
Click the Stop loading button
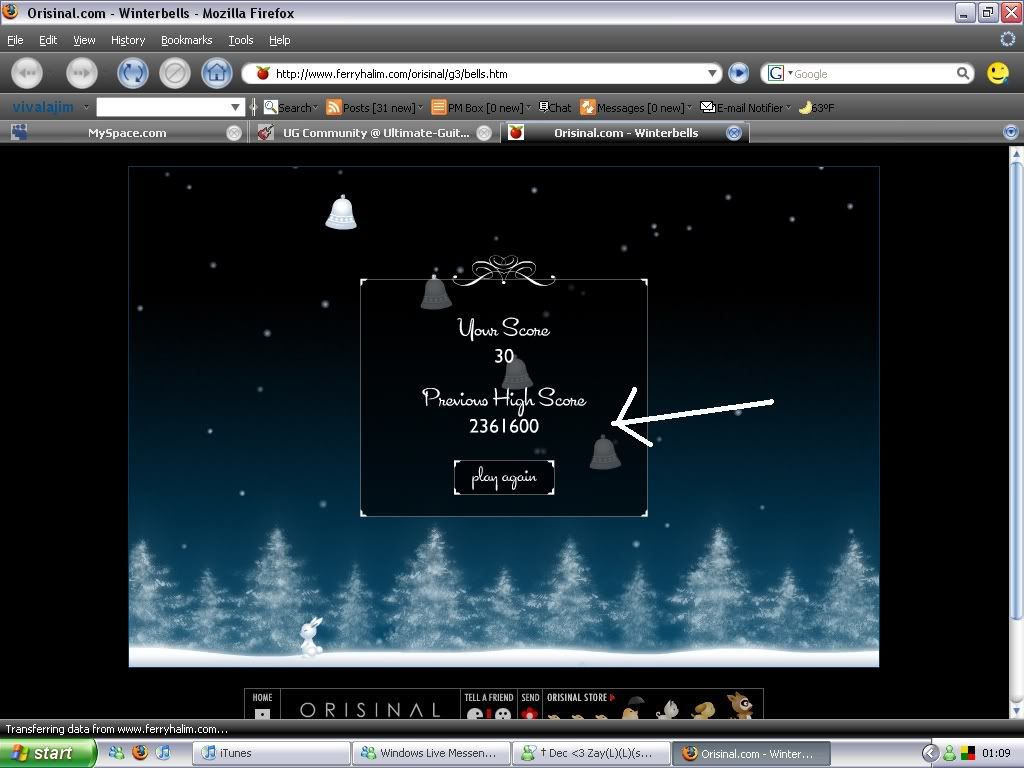coord(174,73)
